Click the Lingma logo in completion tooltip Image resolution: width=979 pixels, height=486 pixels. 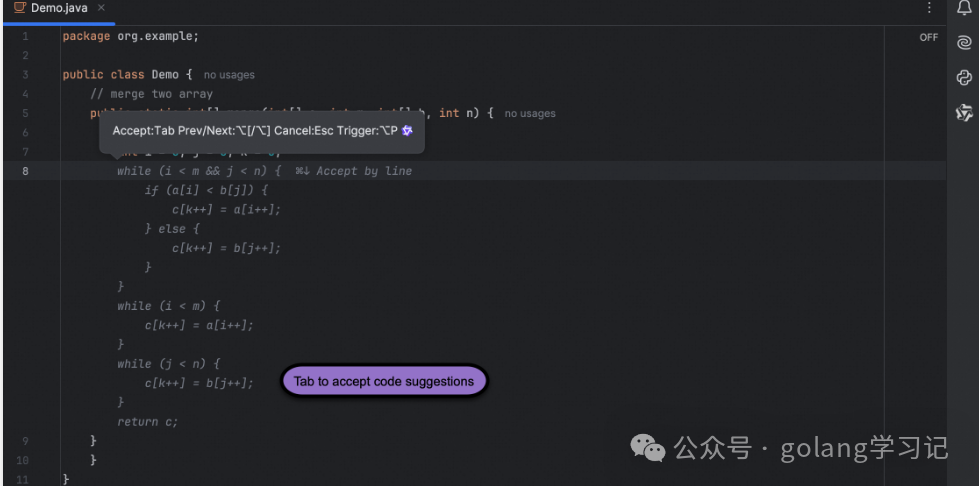click(407, 131)
